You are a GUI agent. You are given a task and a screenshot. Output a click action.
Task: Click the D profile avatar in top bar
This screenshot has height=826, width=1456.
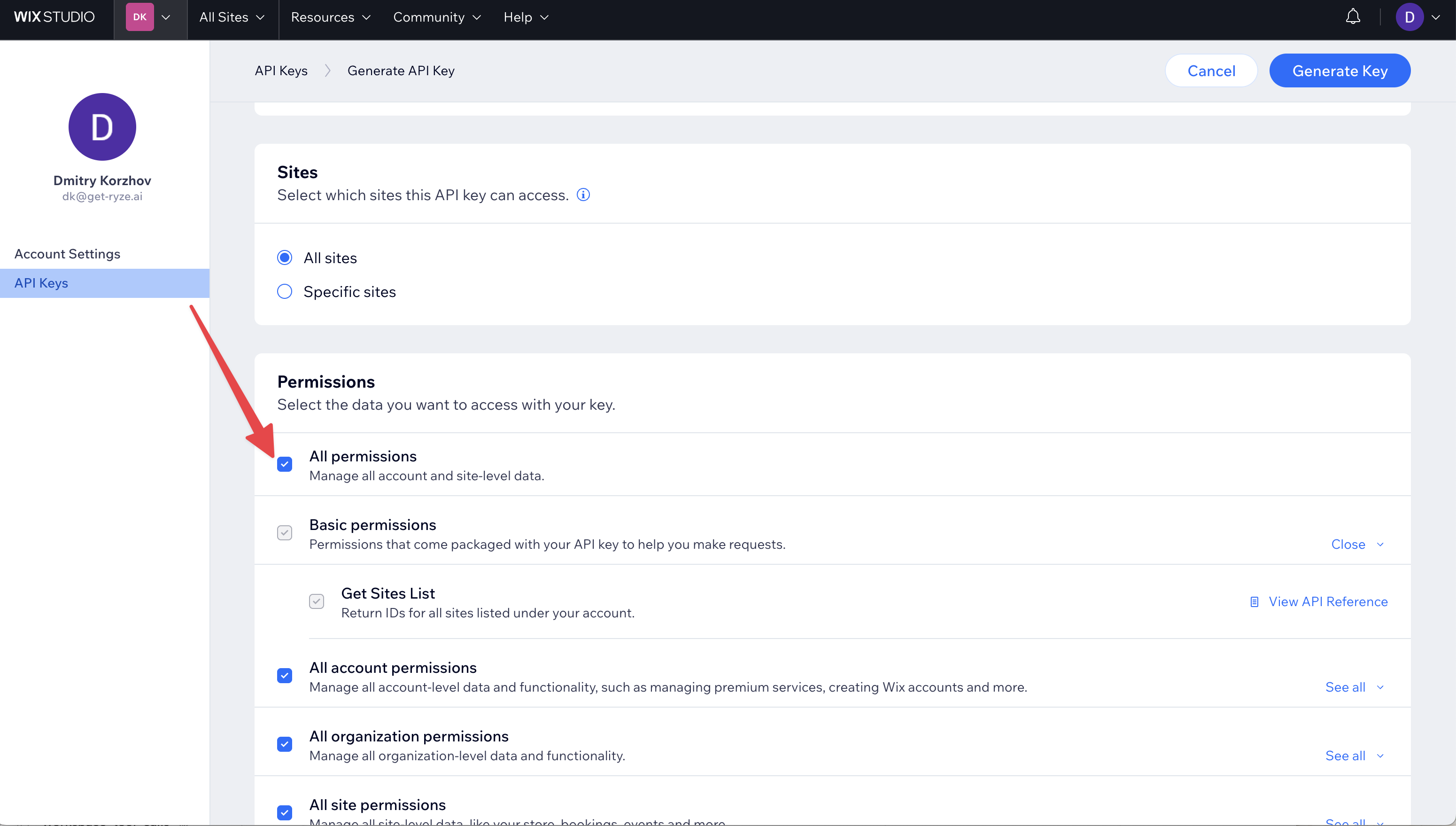1410,17
